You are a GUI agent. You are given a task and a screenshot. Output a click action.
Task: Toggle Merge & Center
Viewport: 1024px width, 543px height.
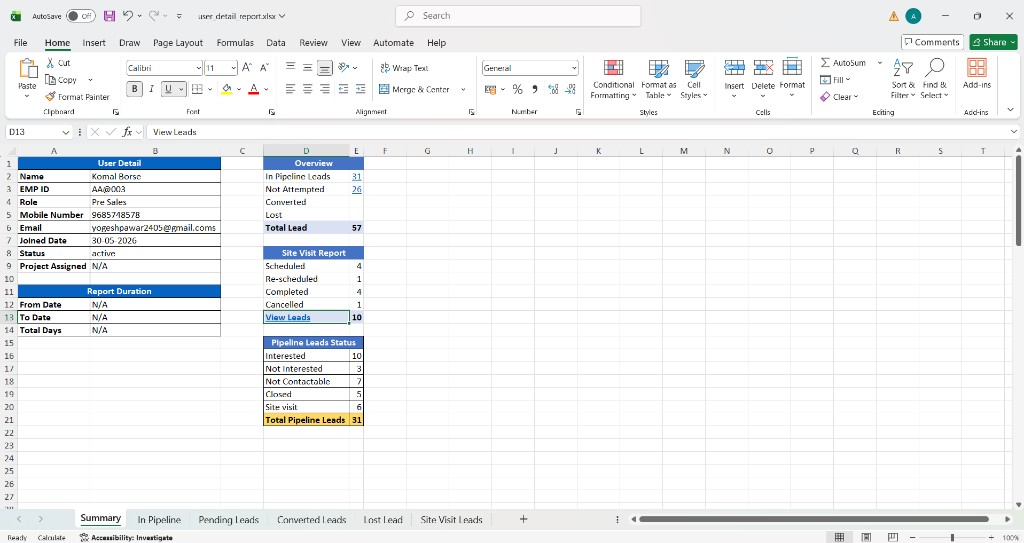click(415, 89)
